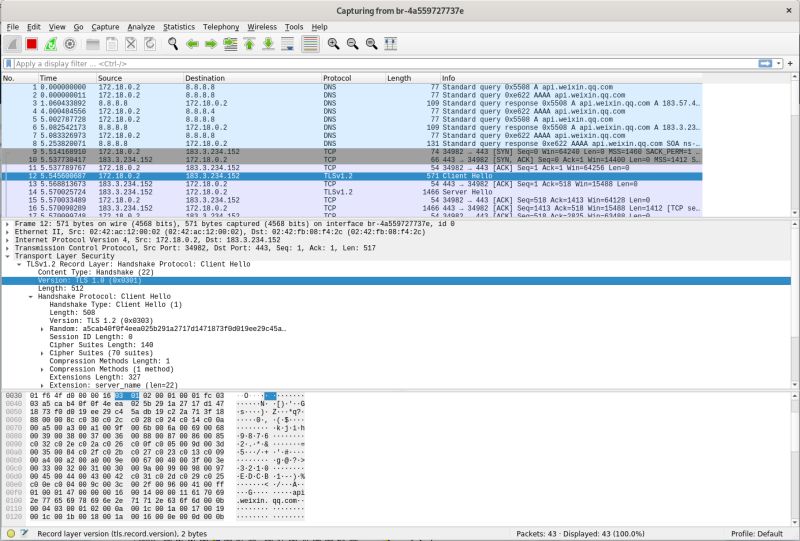Expand the Transmission Control Protocol row

click(8, 248)
